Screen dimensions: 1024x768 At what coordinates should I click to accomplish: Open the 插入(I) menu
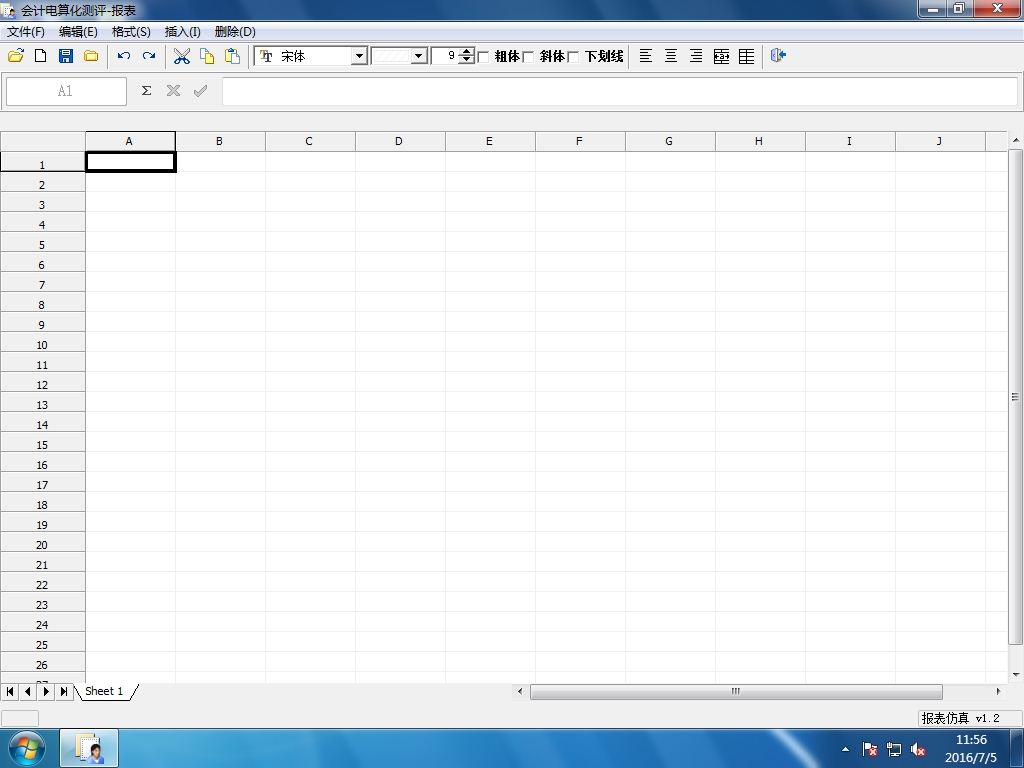(183, 31)
